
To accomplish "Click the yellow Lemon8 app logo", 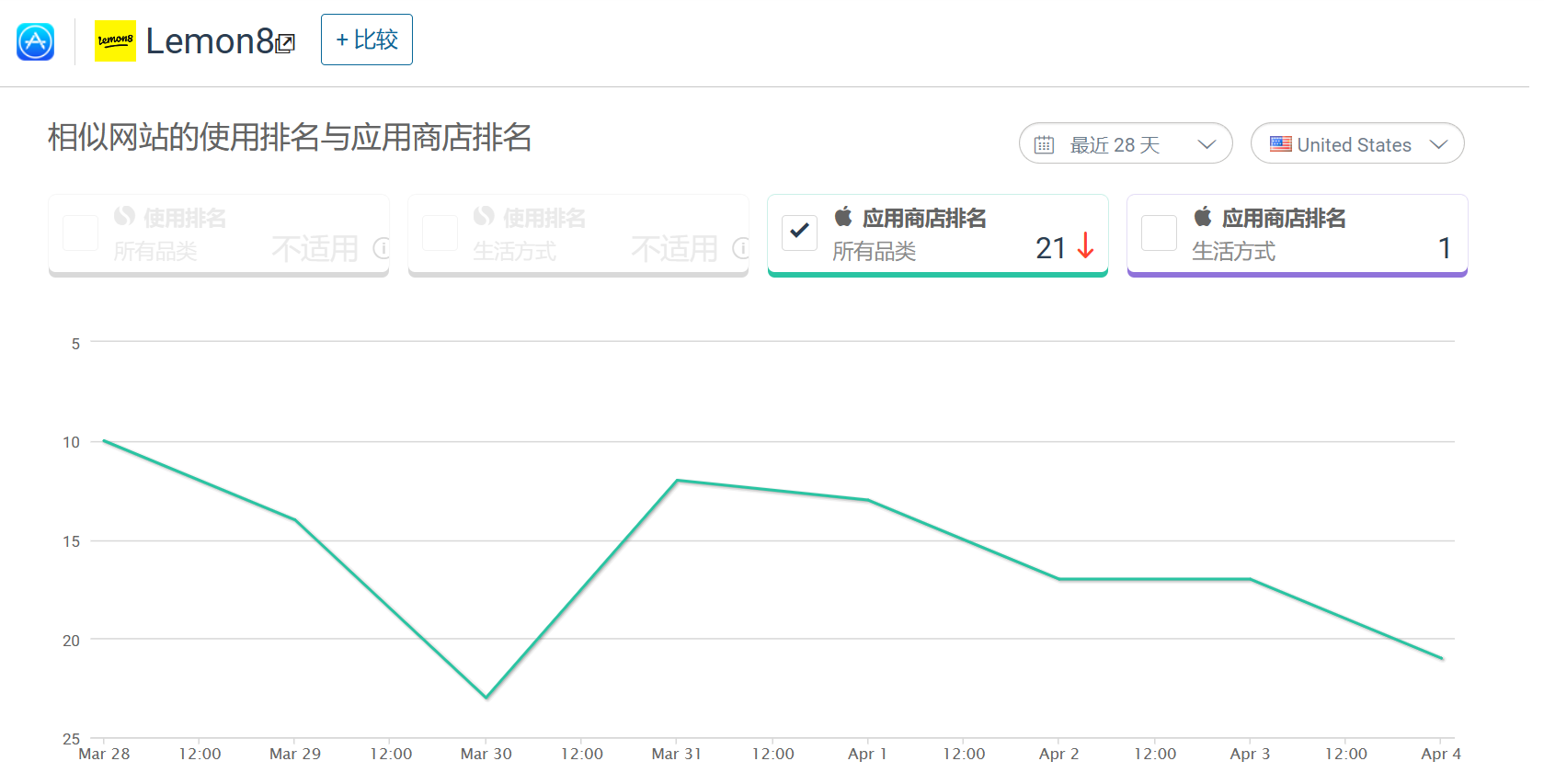I will 115,41.
